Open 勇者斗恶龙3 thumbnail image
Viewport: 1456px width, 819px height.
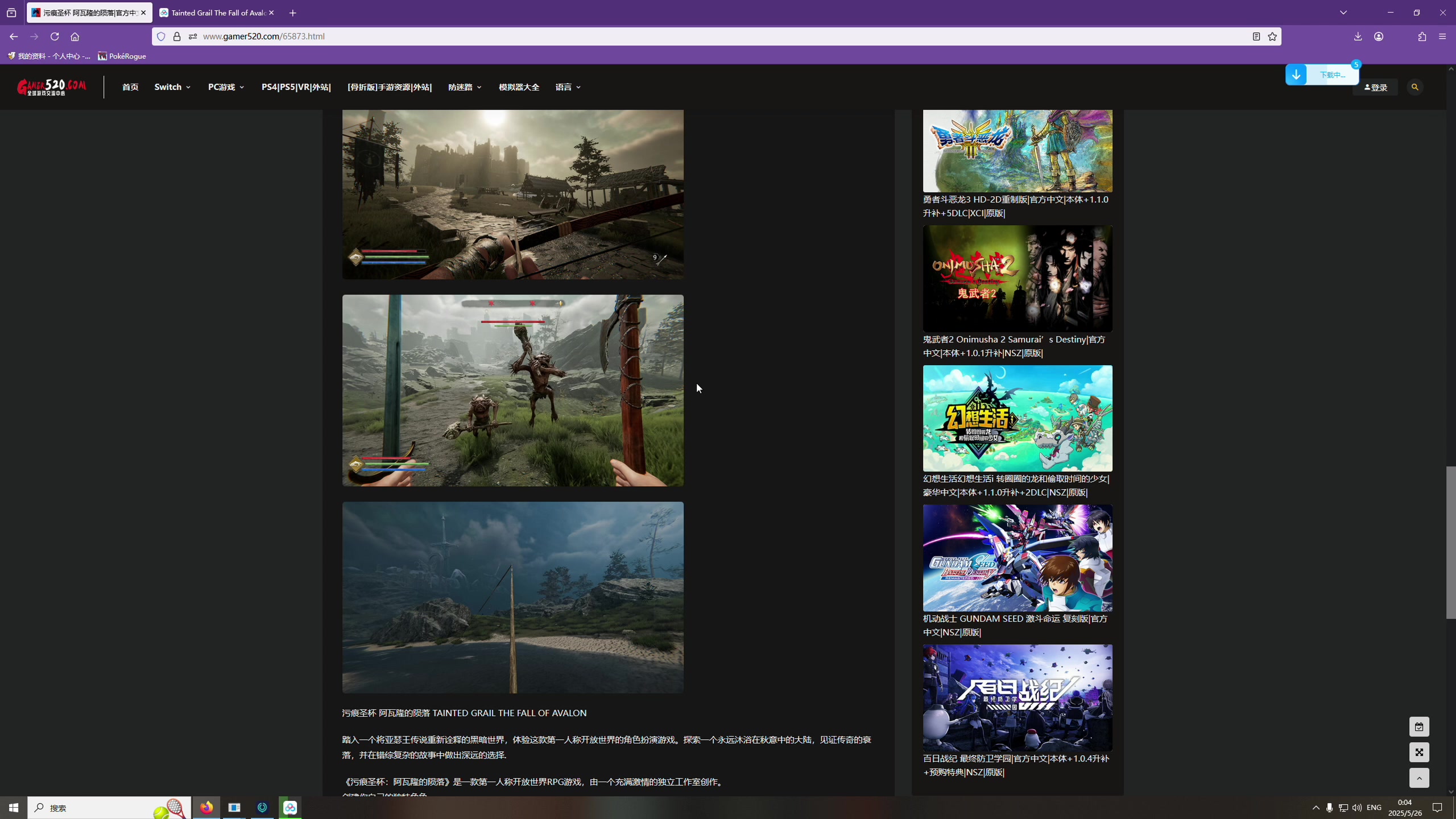[x=1017, y=151]
